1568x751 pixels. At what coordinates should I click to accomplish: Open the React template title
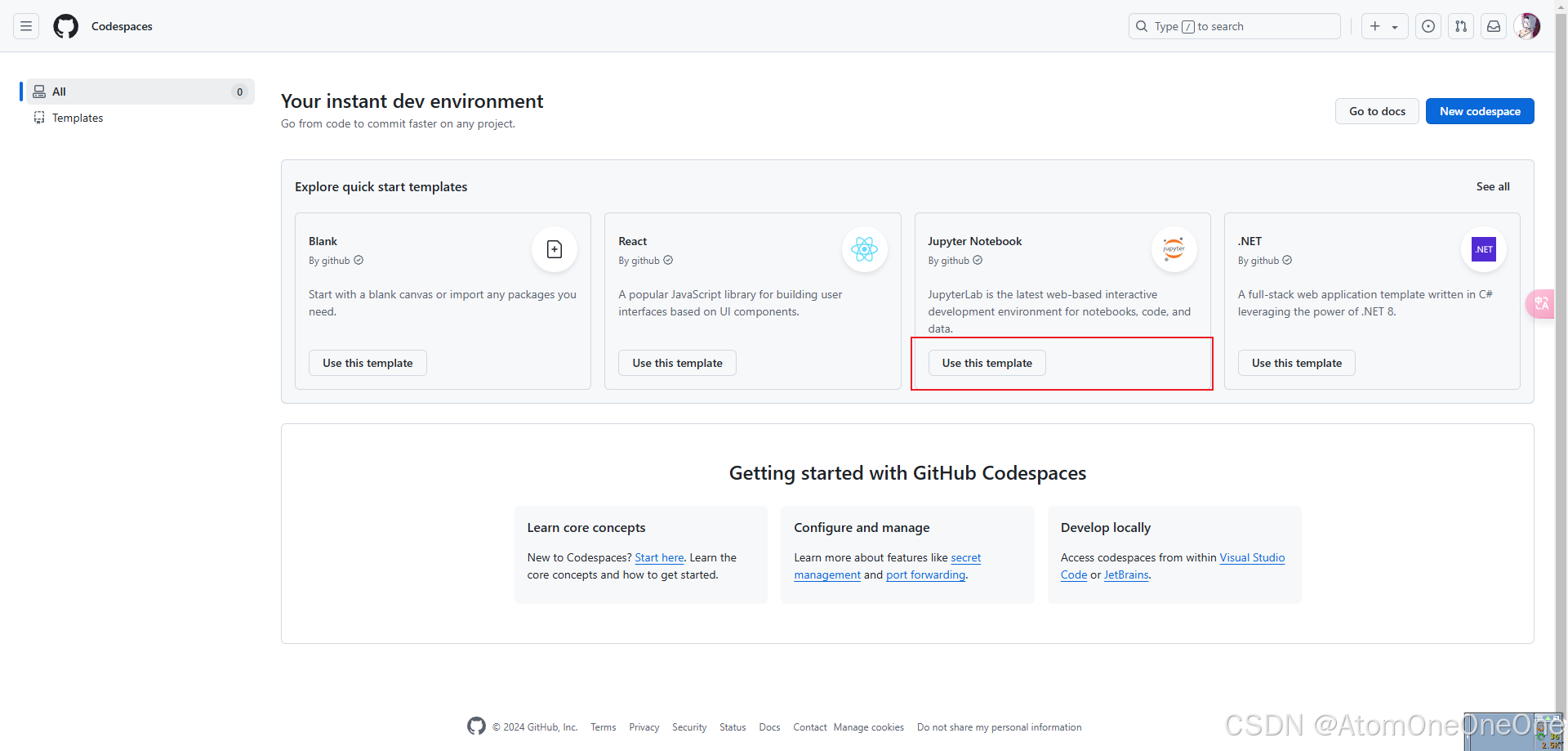point(632,241)
